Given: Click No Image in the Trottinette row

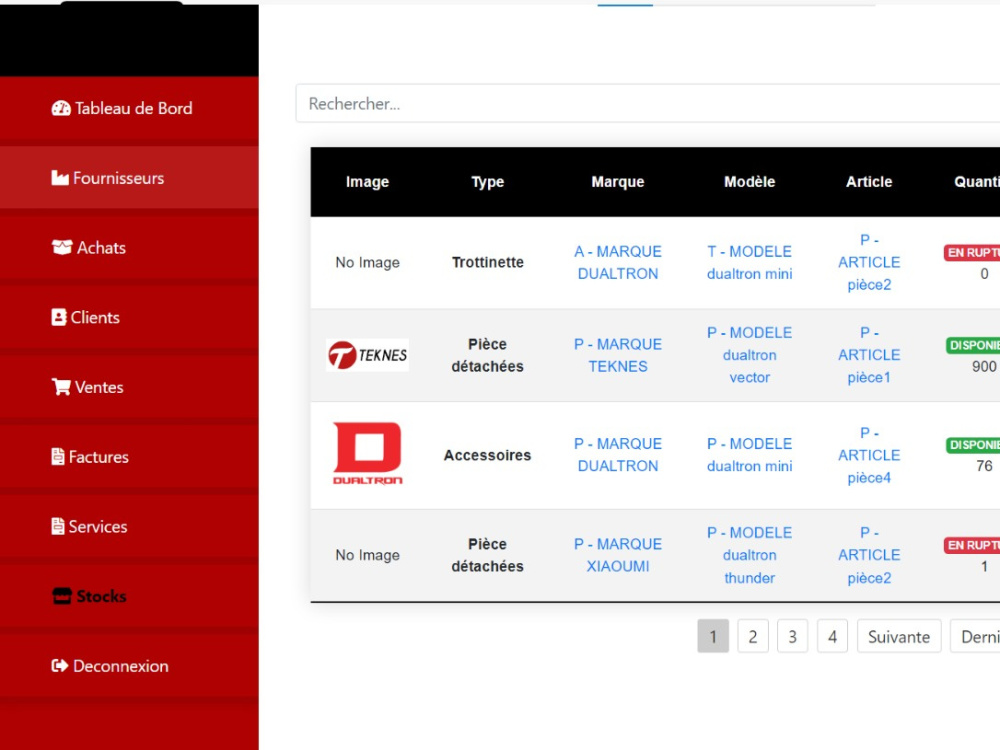Looking at the screenshot, I should click(x=367, y=263).
